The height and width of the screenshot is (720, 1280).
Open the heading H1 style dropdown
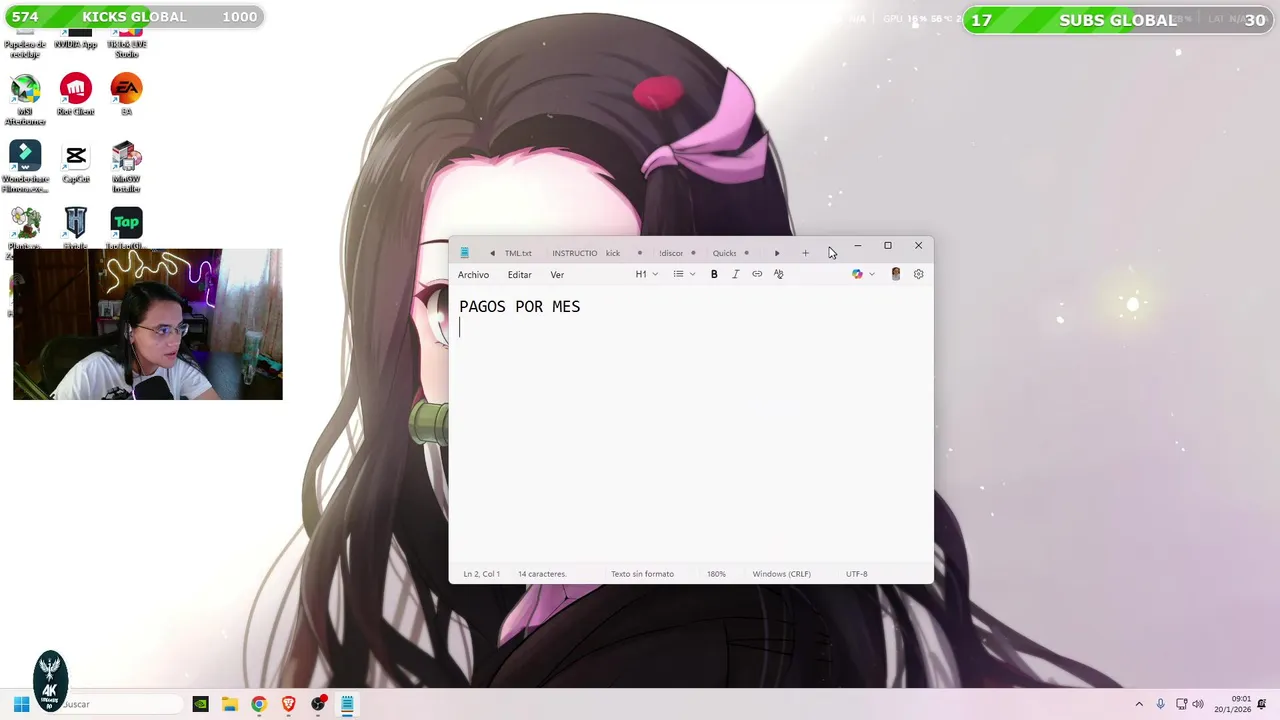tap(647, 274)
